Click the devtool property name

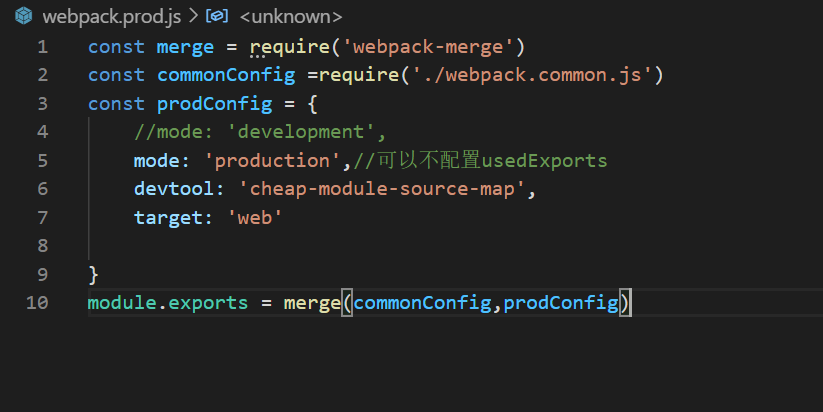174,189
